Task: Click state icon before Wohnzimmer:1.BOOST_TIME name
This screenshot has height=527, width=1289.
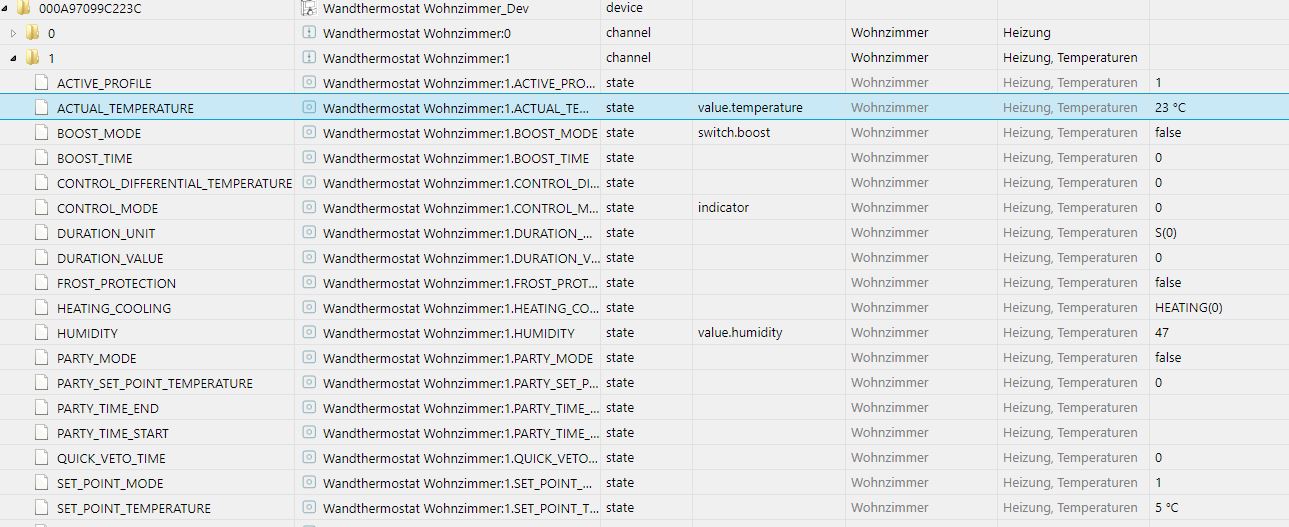Action: (309, 157)
